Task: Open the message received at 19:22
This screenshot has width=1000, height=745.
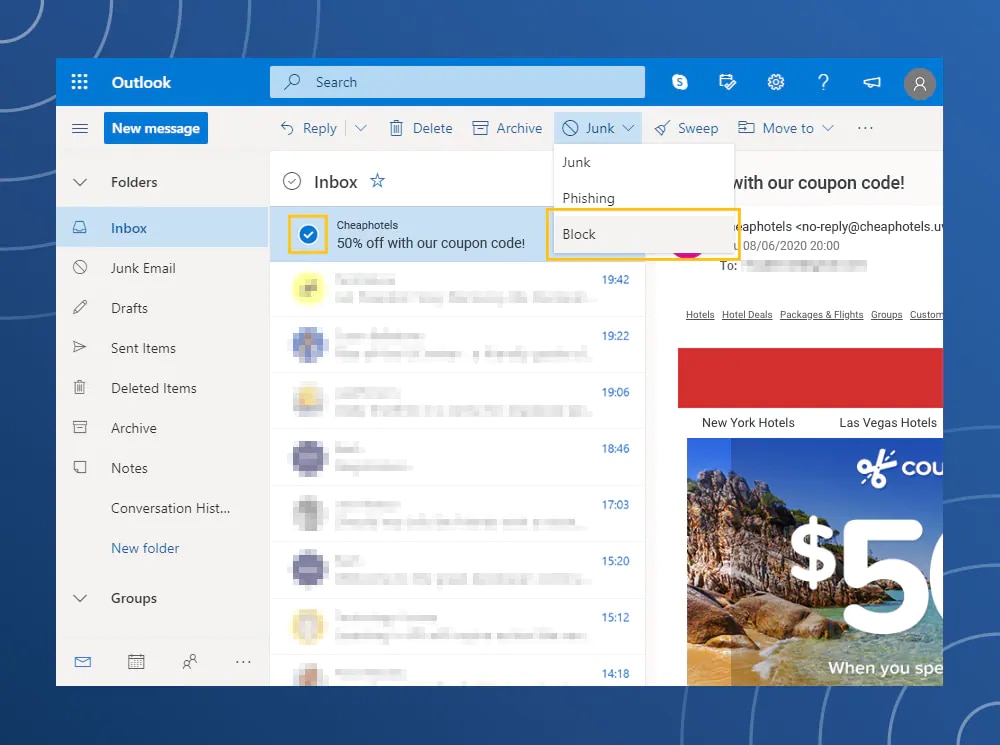Action: click(457, 345)
